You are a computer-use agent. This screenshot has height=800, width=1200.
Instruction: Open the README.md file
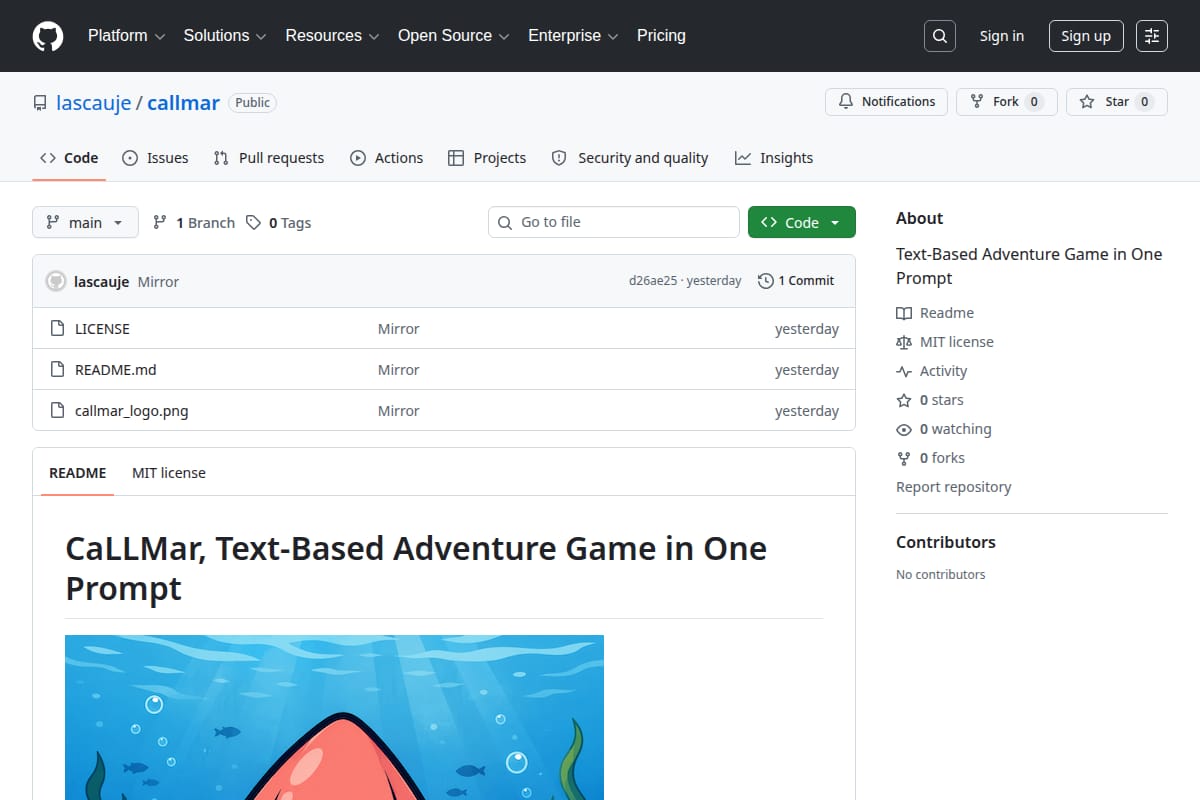click(x=116, y=370)
